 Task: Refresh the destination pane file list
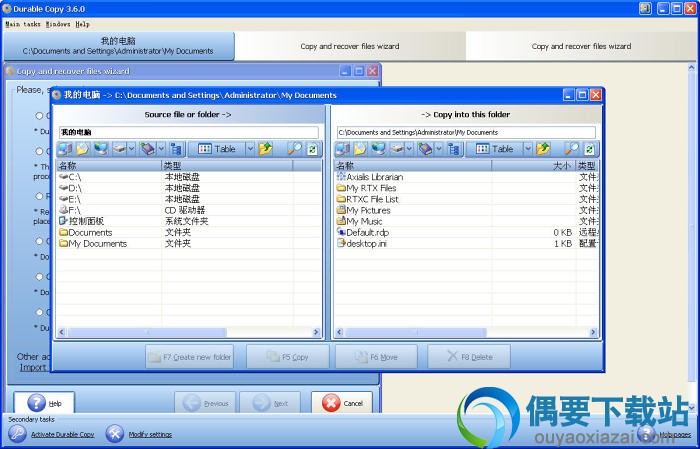coord(590,149)
